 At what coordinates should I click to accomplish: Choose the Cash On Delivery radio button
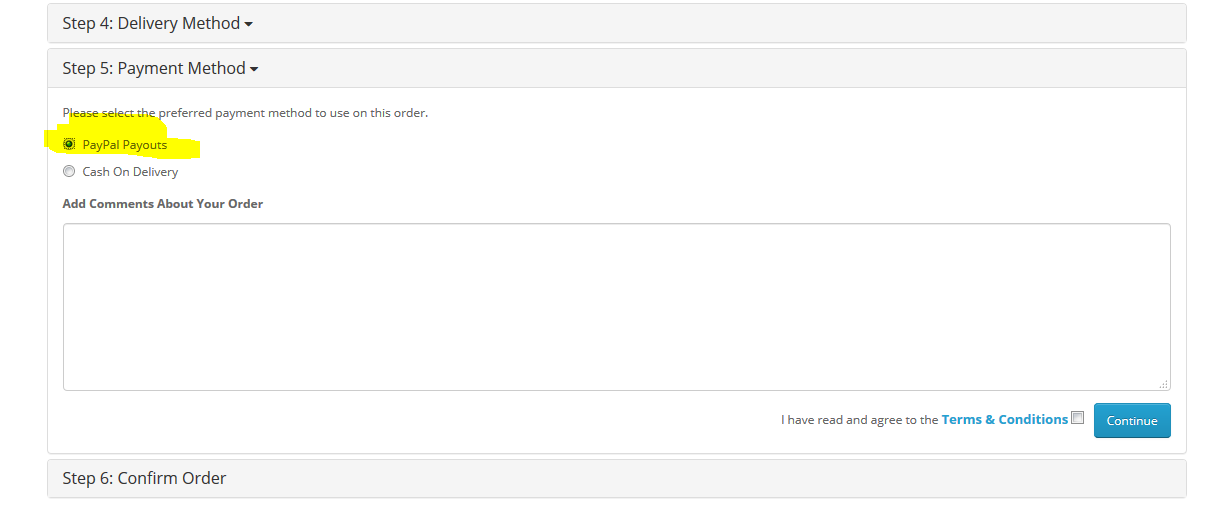(x=69, y=171)
